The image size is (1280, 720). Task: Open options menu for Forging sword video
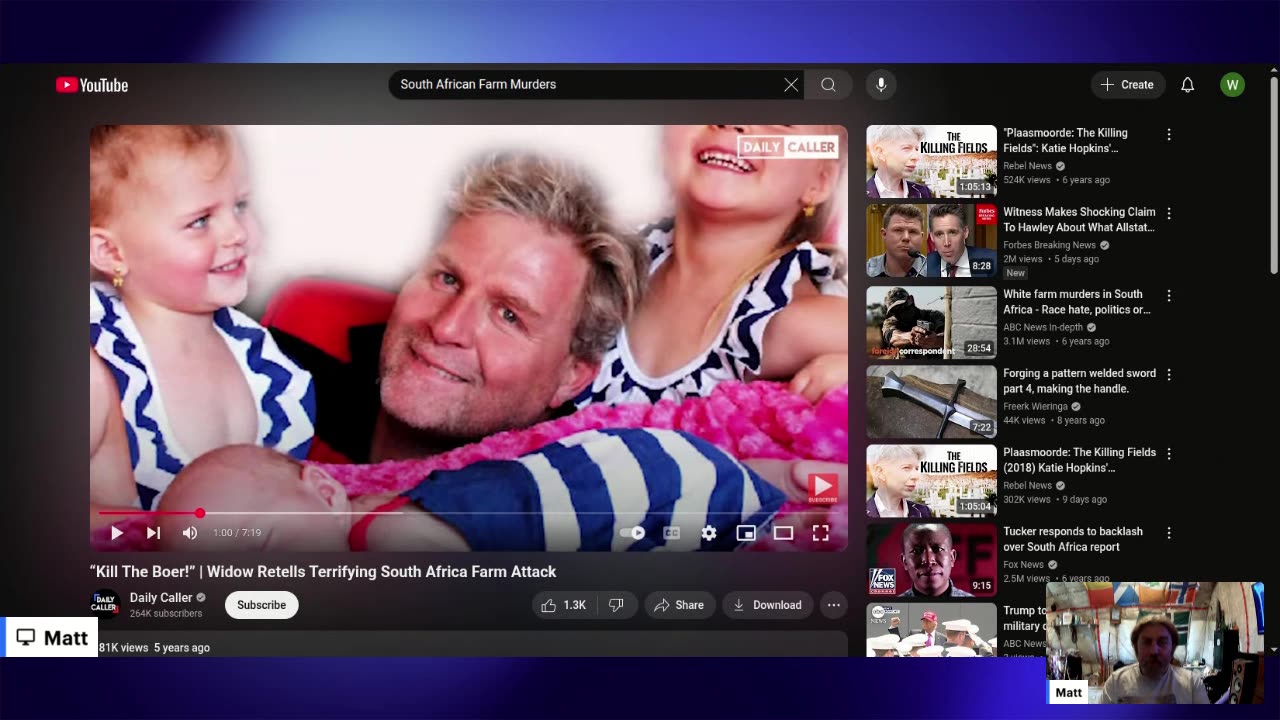click(1168, 374)
